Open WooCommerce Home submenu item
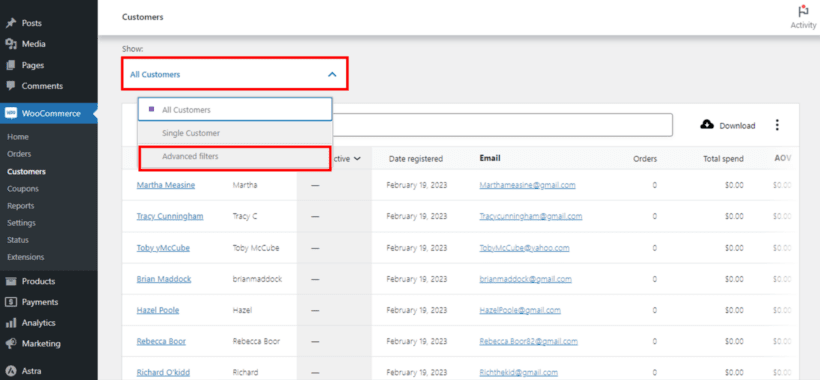Viewport: 820px width, 380px height. 18,137
